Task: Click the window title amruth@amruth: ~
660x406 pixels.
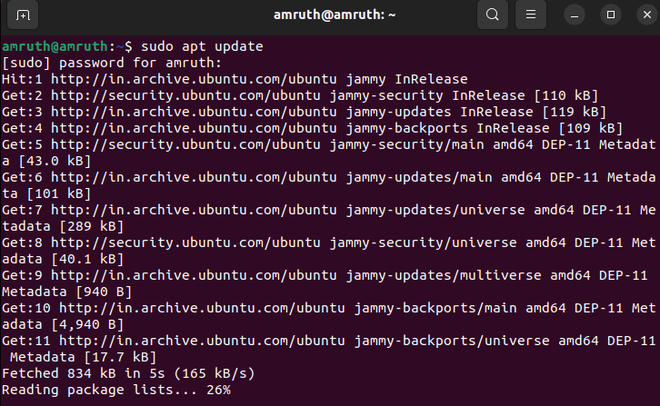Action: [329, 15]
